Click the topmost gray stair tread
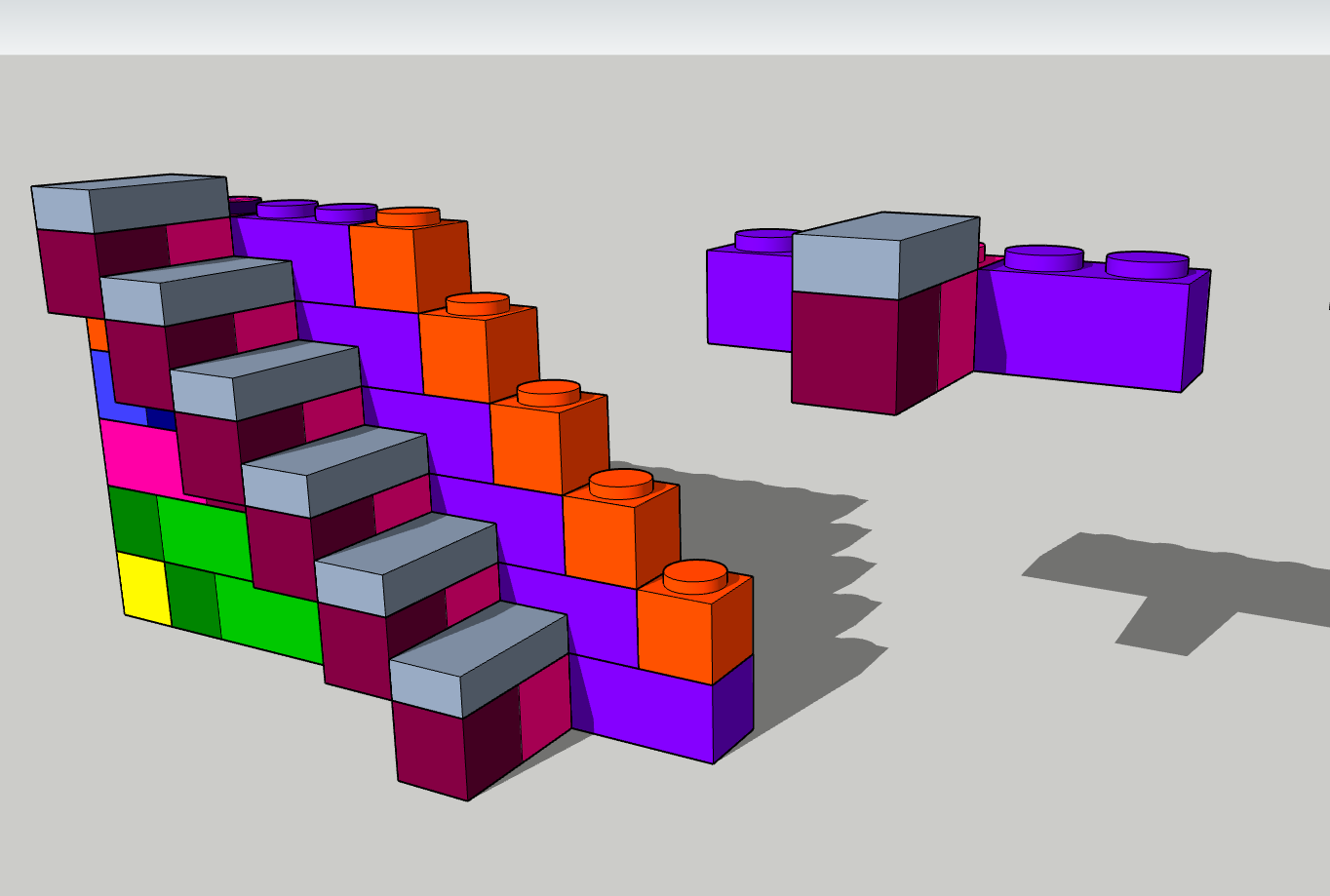Viewport: 1330px width, 896px height. click(x=130, y=204)
